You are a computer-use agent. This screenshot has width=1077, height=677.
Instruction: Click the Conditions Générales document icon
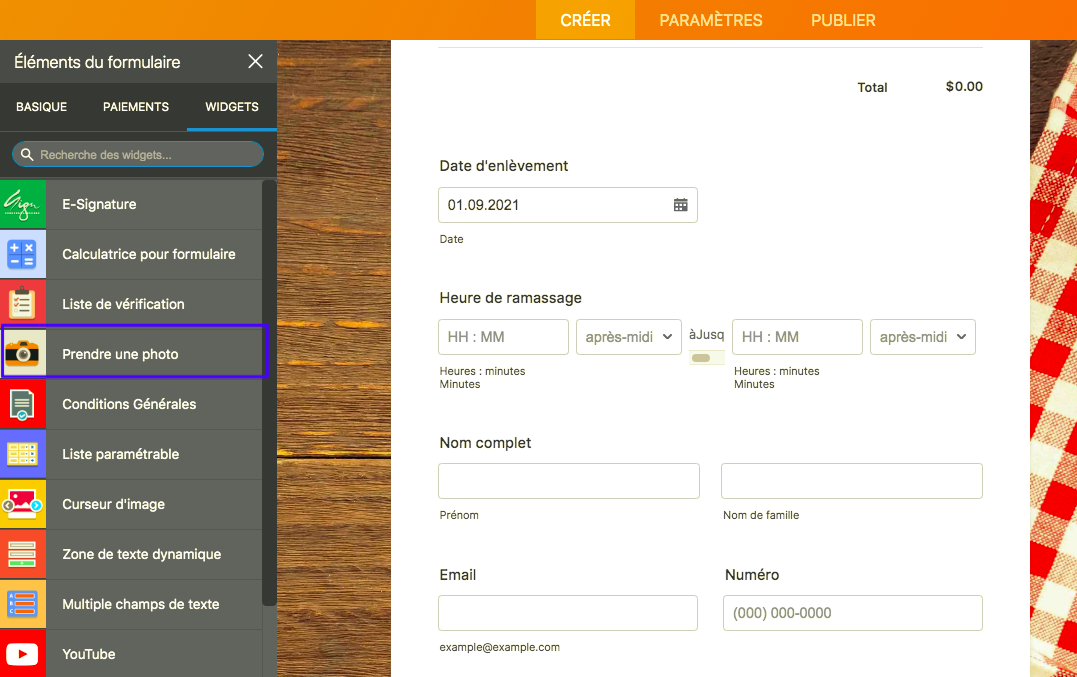23,404
